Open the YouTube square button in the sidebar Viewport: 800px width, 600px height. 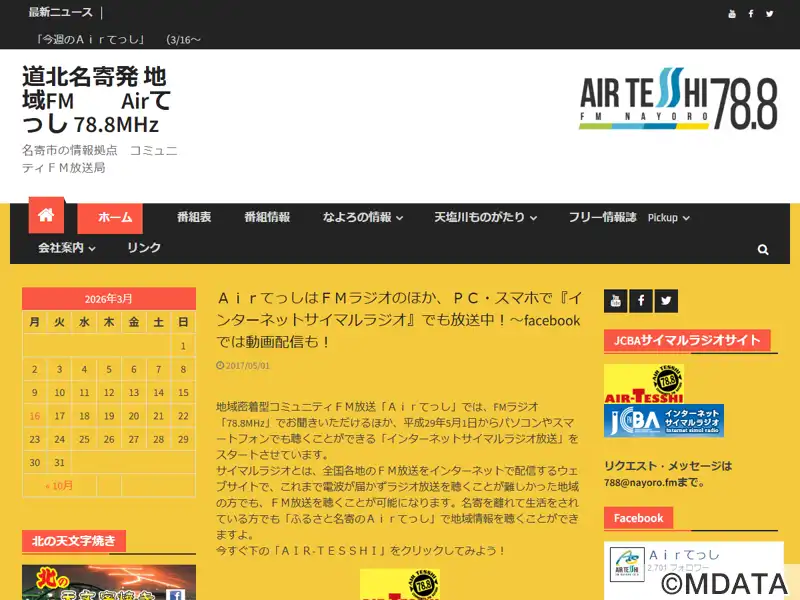pyautogui.click(x=615, y=301)
